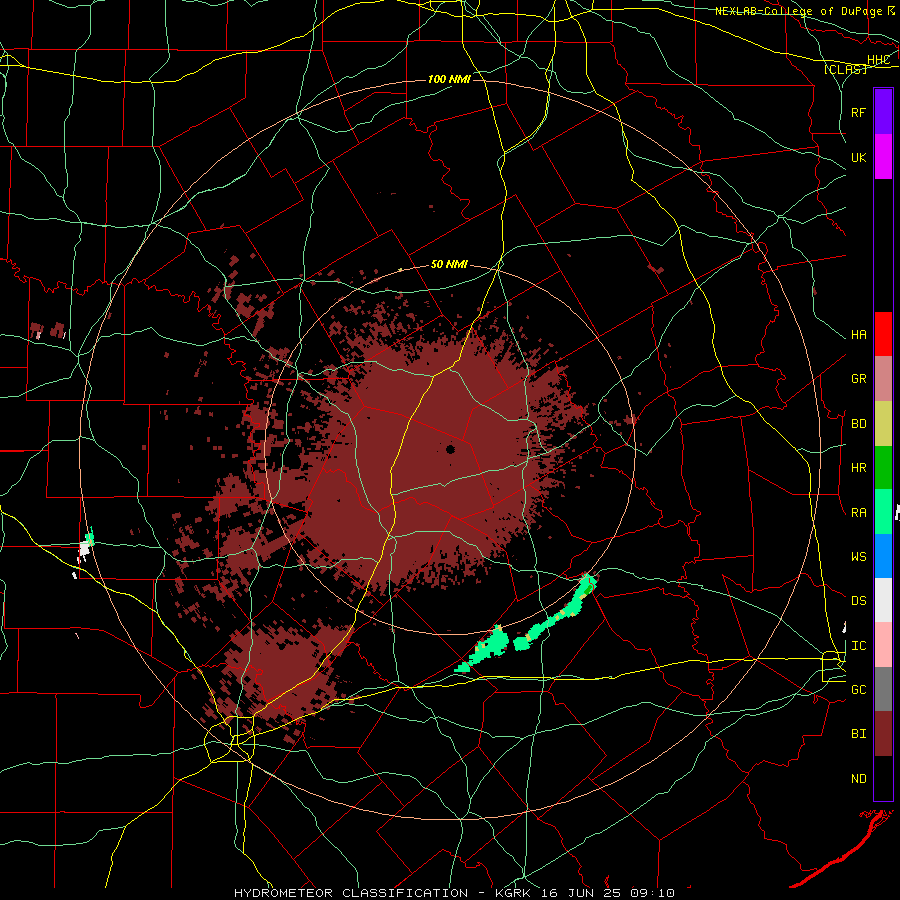Image resolution: width=900 pixels, height=900 pixels.
Task: Click the WS legend label
Action: point(858,556)
